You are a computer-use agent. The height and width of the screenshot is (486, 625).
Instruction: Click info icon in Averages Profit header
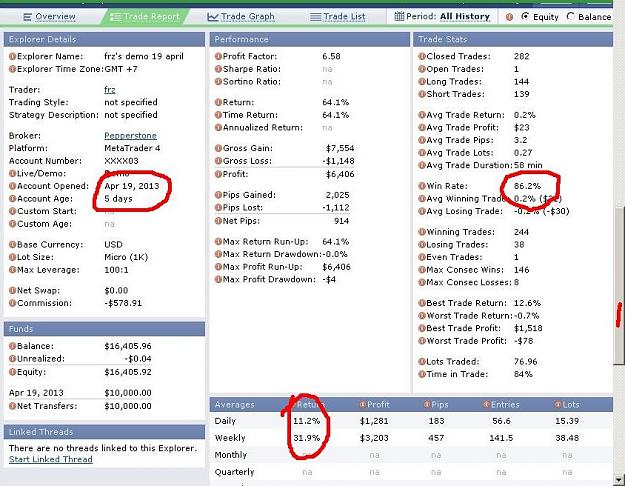point(362,404)
